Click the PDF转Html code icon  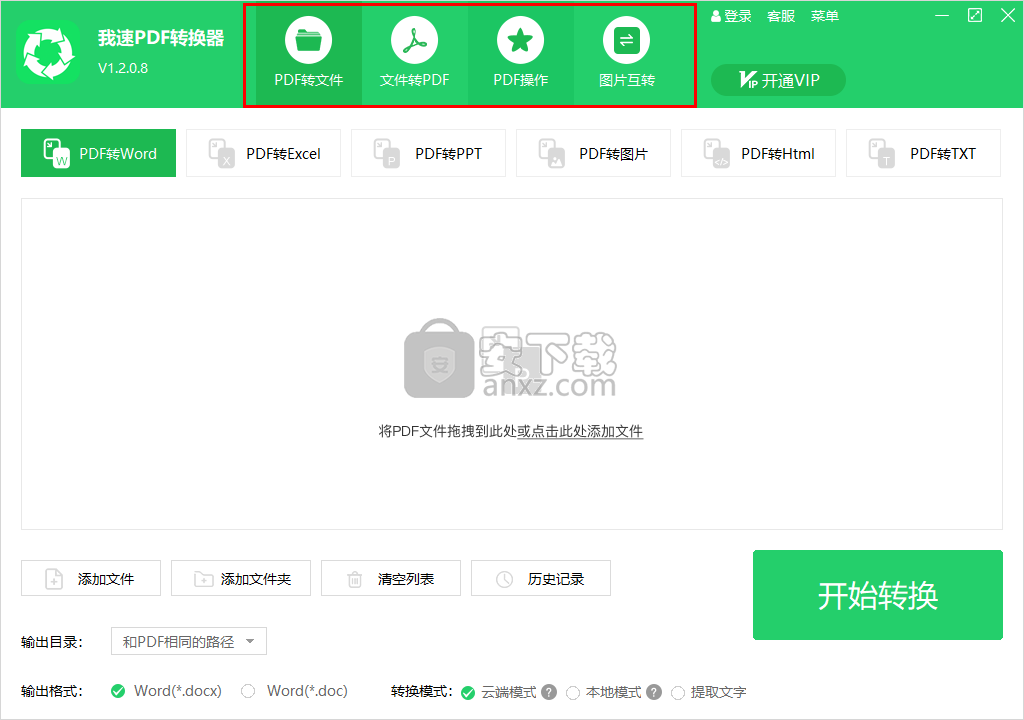(x=716, y=153)
